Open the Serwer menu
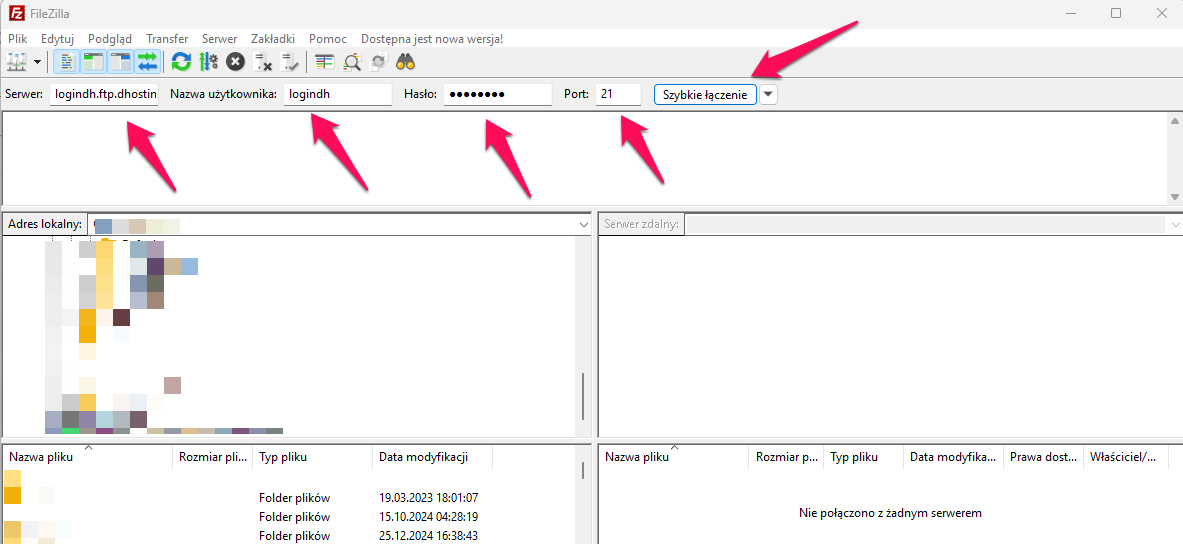This screenshot has height=544, width=1183. (220, 38)
